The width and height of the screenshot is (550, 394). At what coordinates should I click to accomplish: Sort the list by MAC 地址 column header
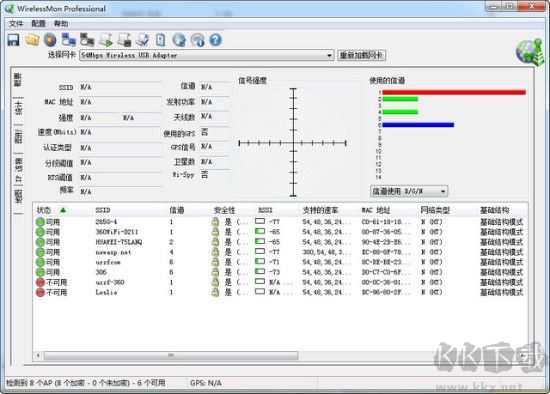pos(376,210)
